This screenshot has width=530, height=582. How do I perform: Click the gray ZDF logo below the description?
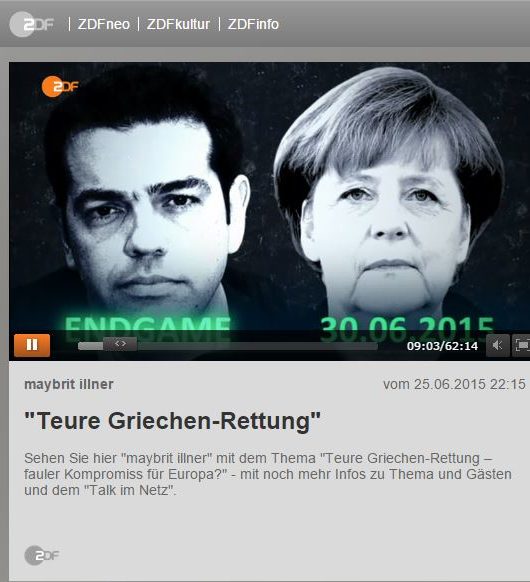pos(42,556)
